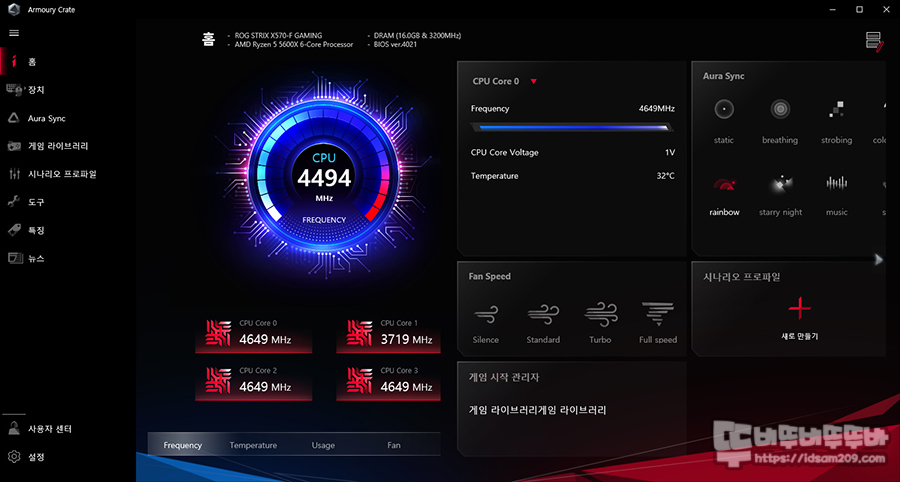Click the 도구 wrench icon

pyautogui.click(x=14, y=202)
